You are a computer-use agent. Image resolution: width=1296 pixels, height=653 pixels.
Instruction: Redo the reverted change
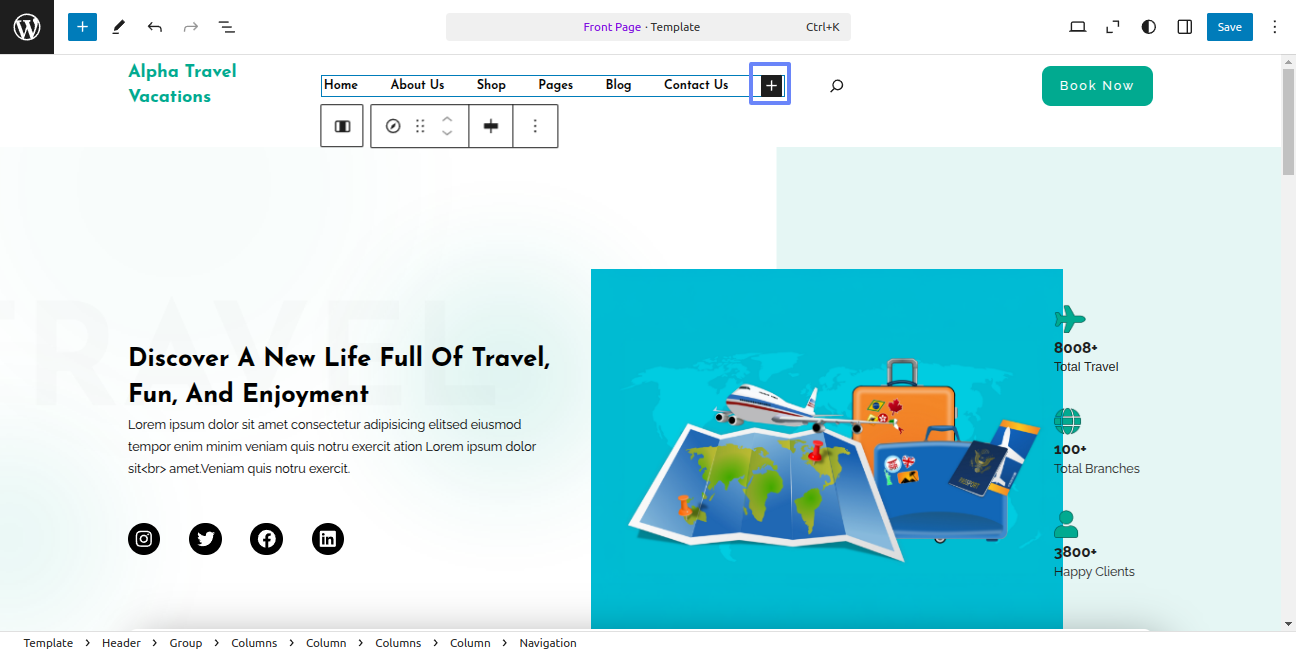[190, 27]
